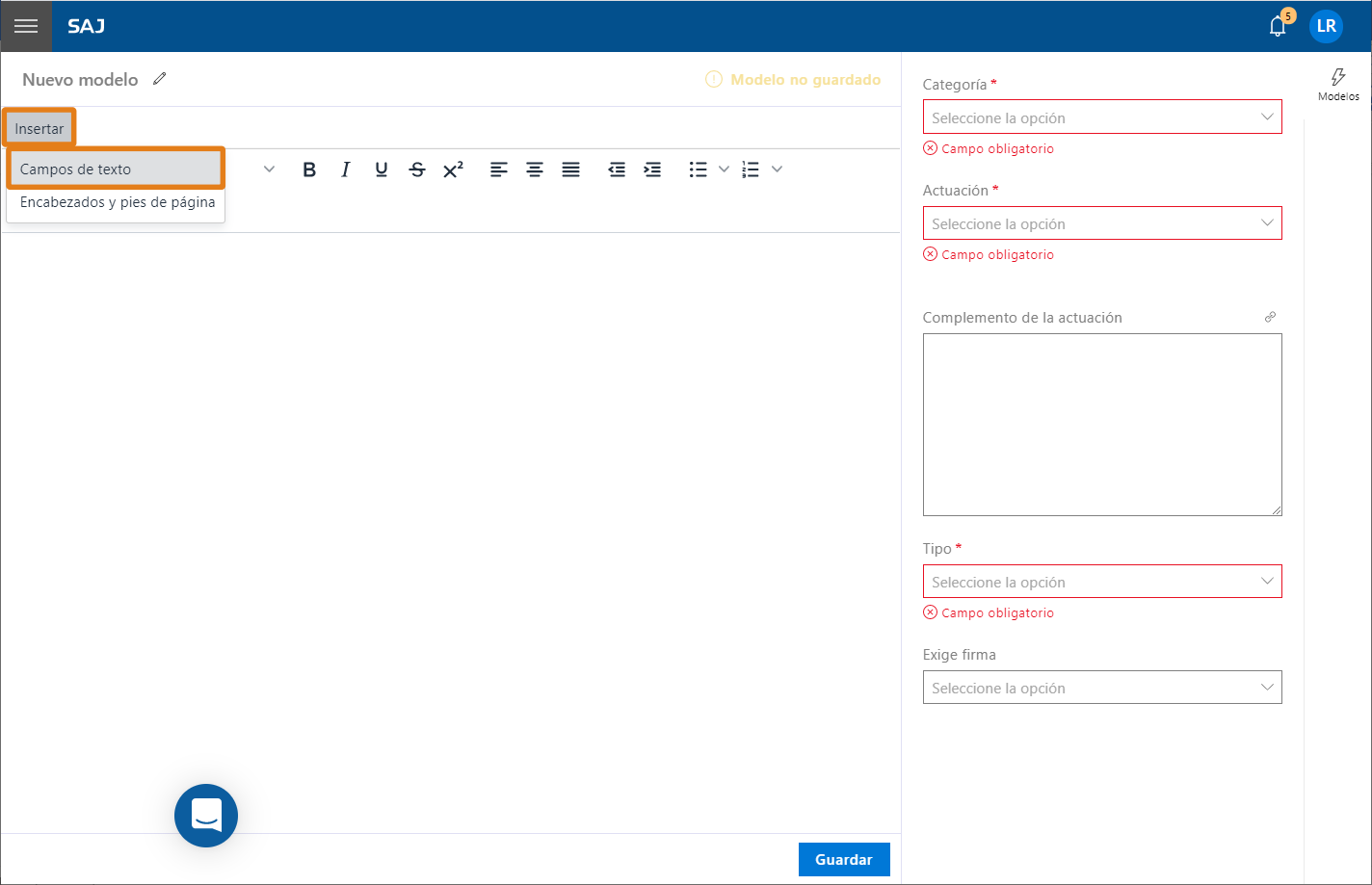Toggle underline text formatting

pos(382,169)
